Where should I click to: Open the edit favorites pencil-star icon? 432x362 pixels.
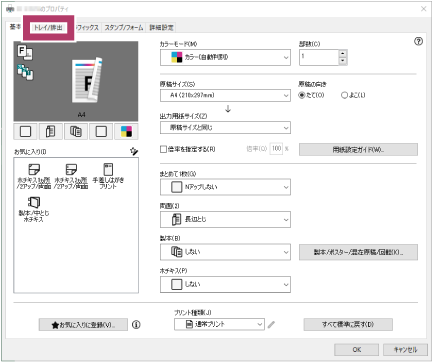(x=134, y=151)
